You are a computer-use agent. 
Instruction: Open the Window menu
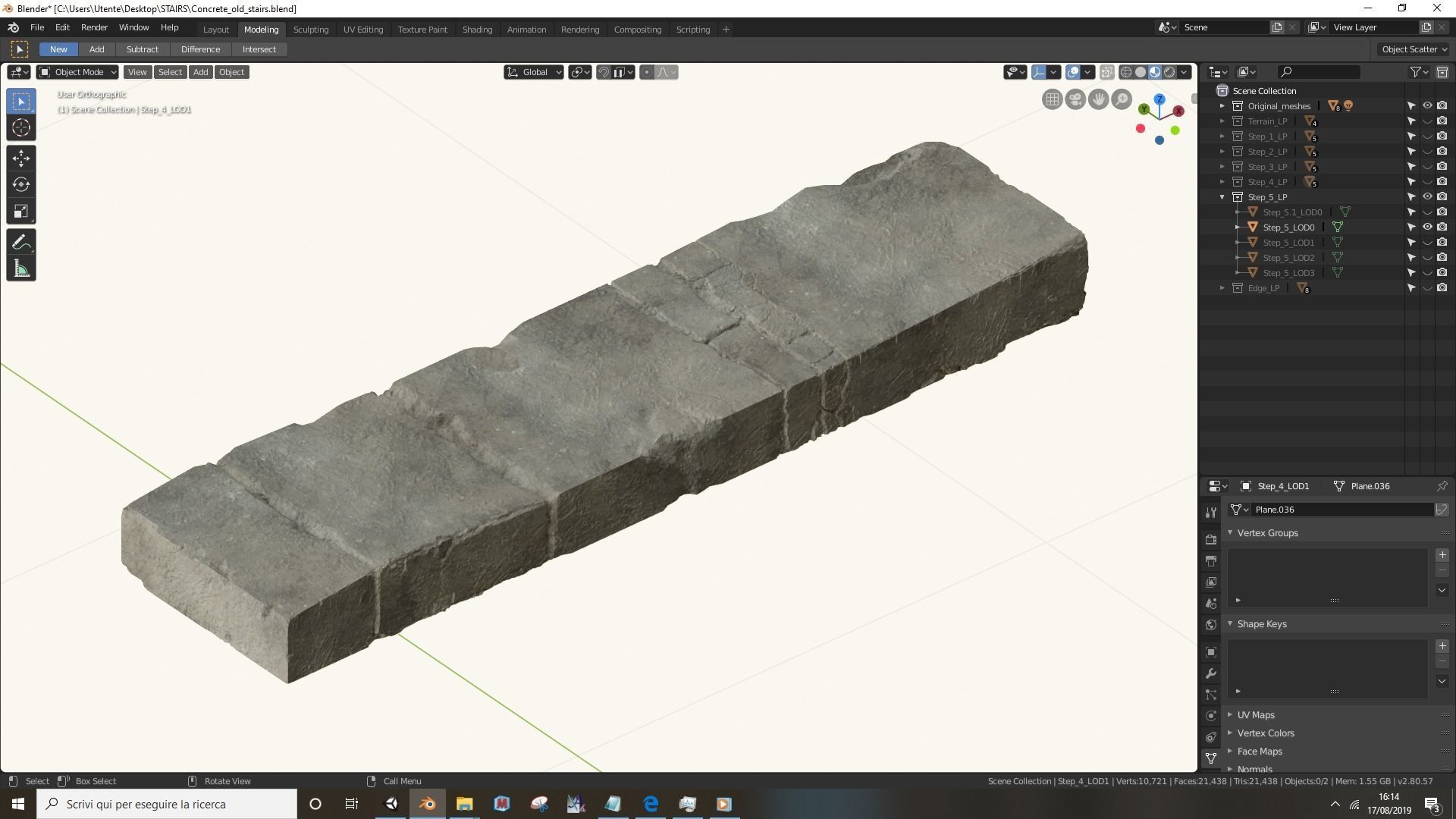tap(133, 27)
